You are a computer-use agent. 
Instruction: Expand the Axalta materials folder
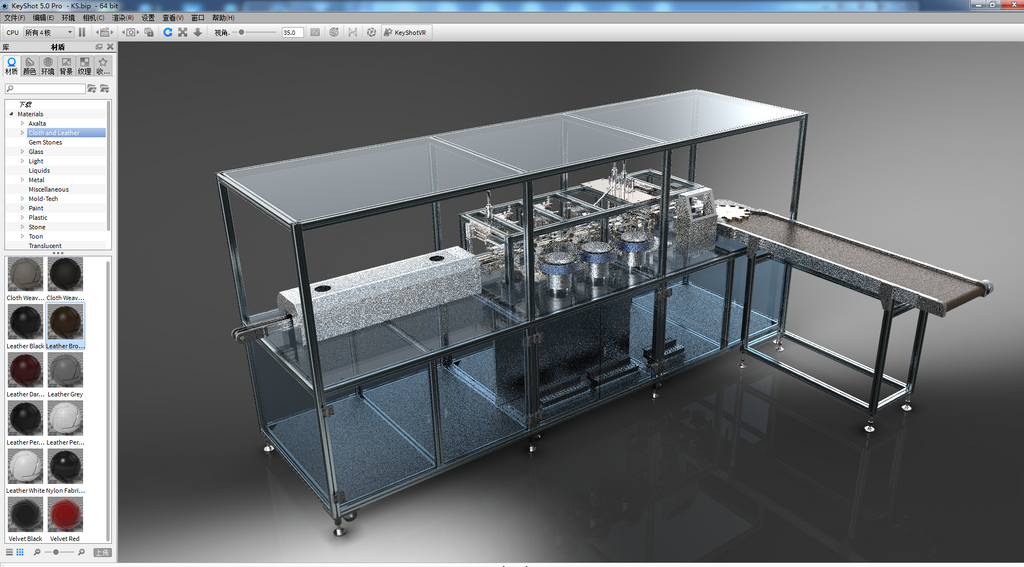coord(22,123)
